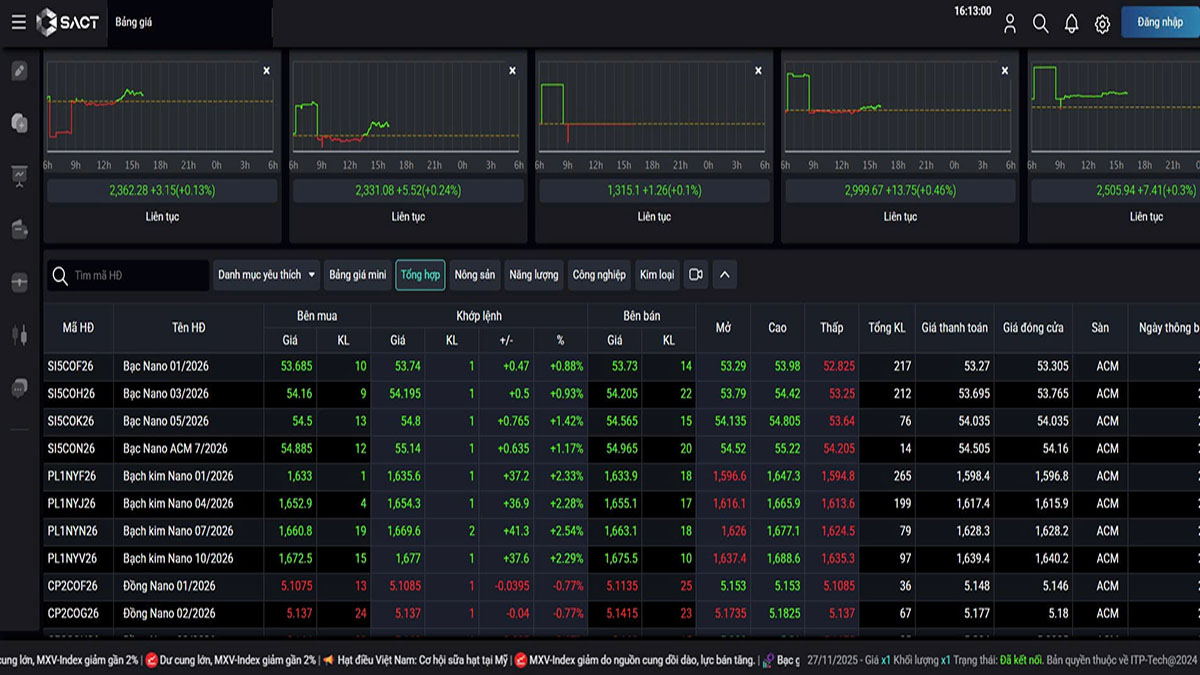Click the candlestick chart icon in the left sidebar
This screenshot has width=1200, height=675.
(19, 333)
